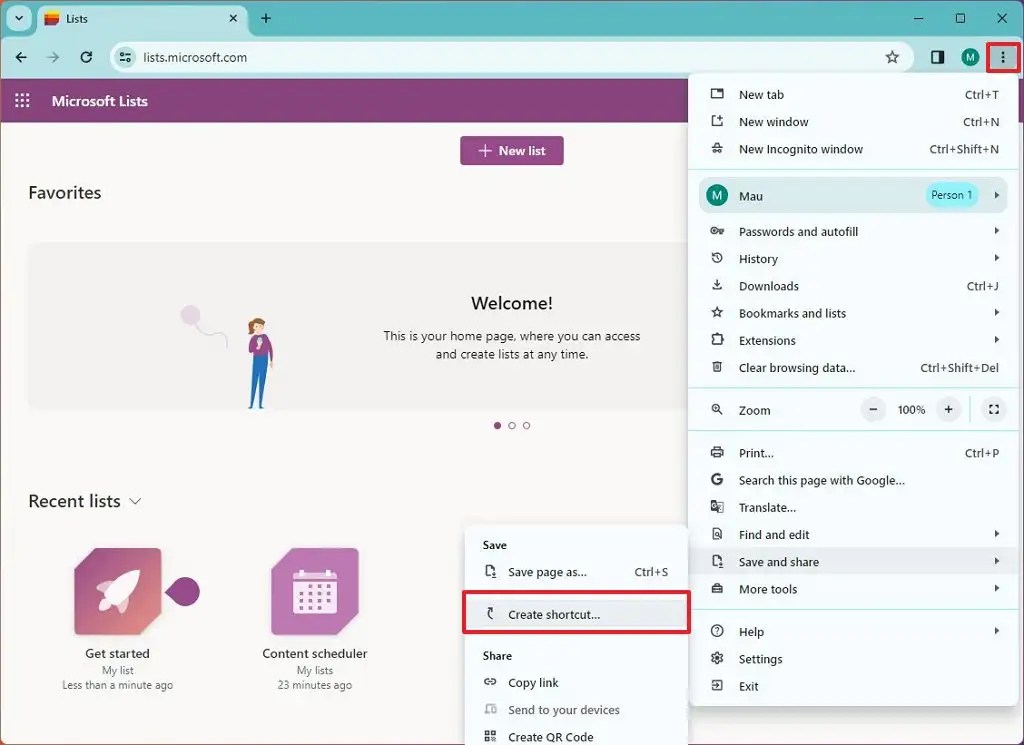This screenshot has height=745, width=1024.
Task: Reload the current page
Action: (87, 57)
